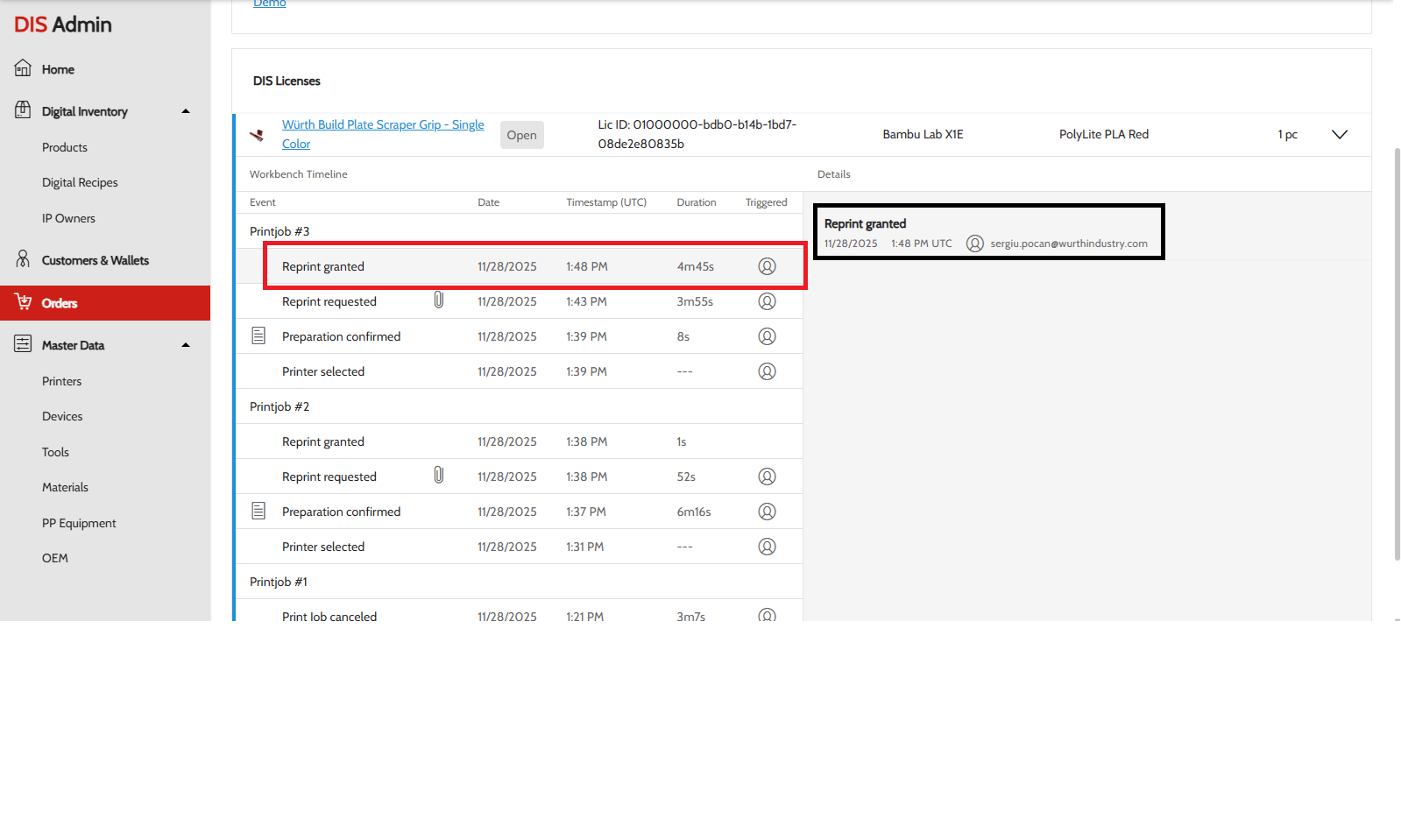Click paperclip on Printjob #2 reprint requested

point(439,476)
